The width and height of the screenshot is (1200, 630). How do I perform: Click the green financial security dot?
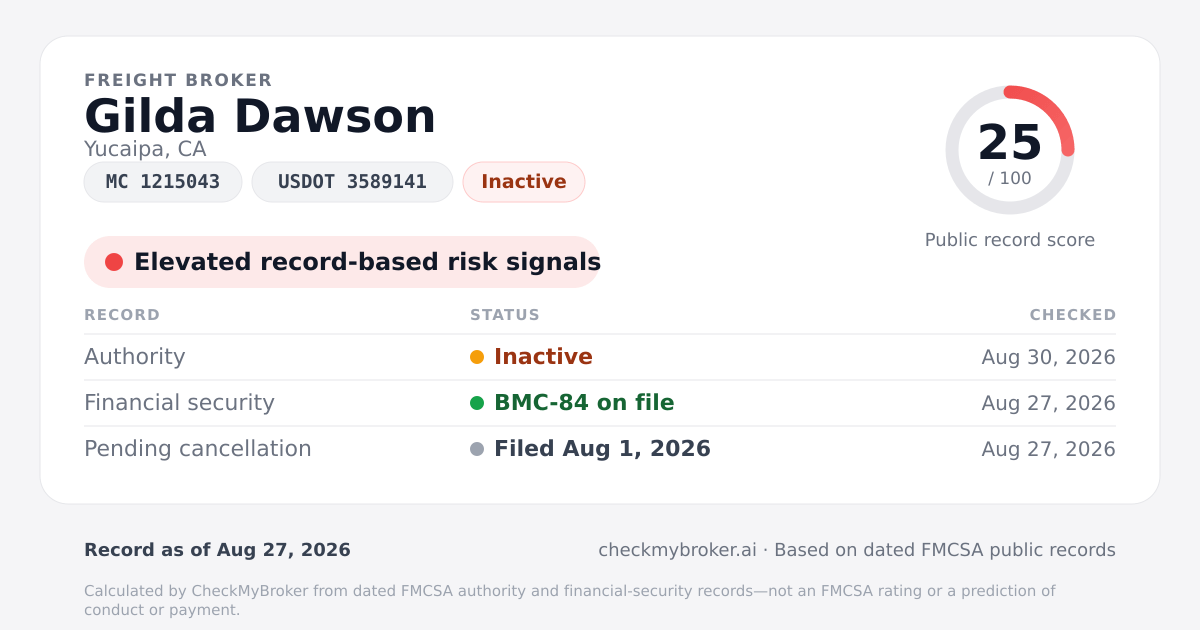[x=477, y=403]
